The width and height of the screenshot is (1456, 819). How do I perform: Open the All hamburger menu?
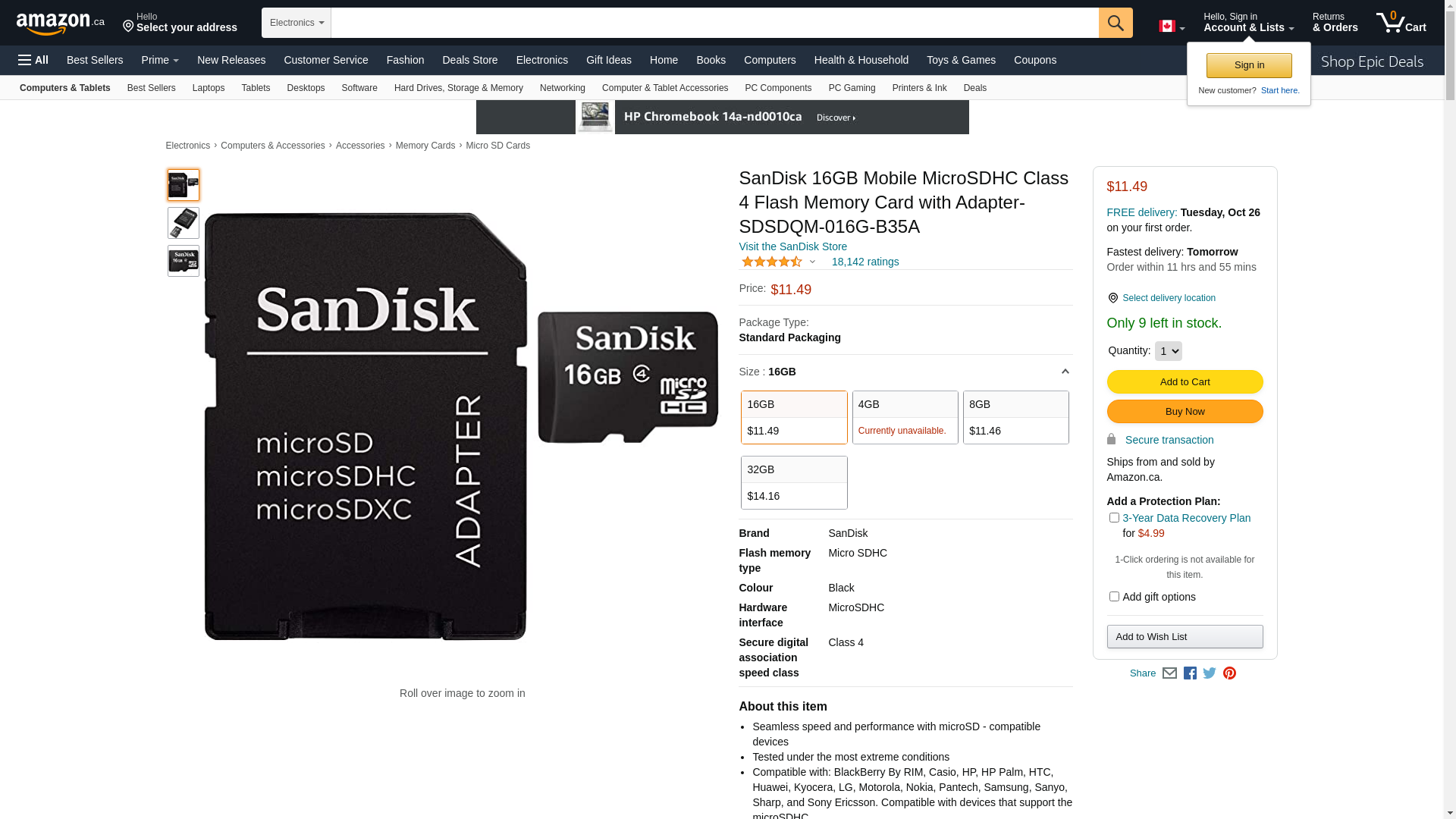pos(33,60)
